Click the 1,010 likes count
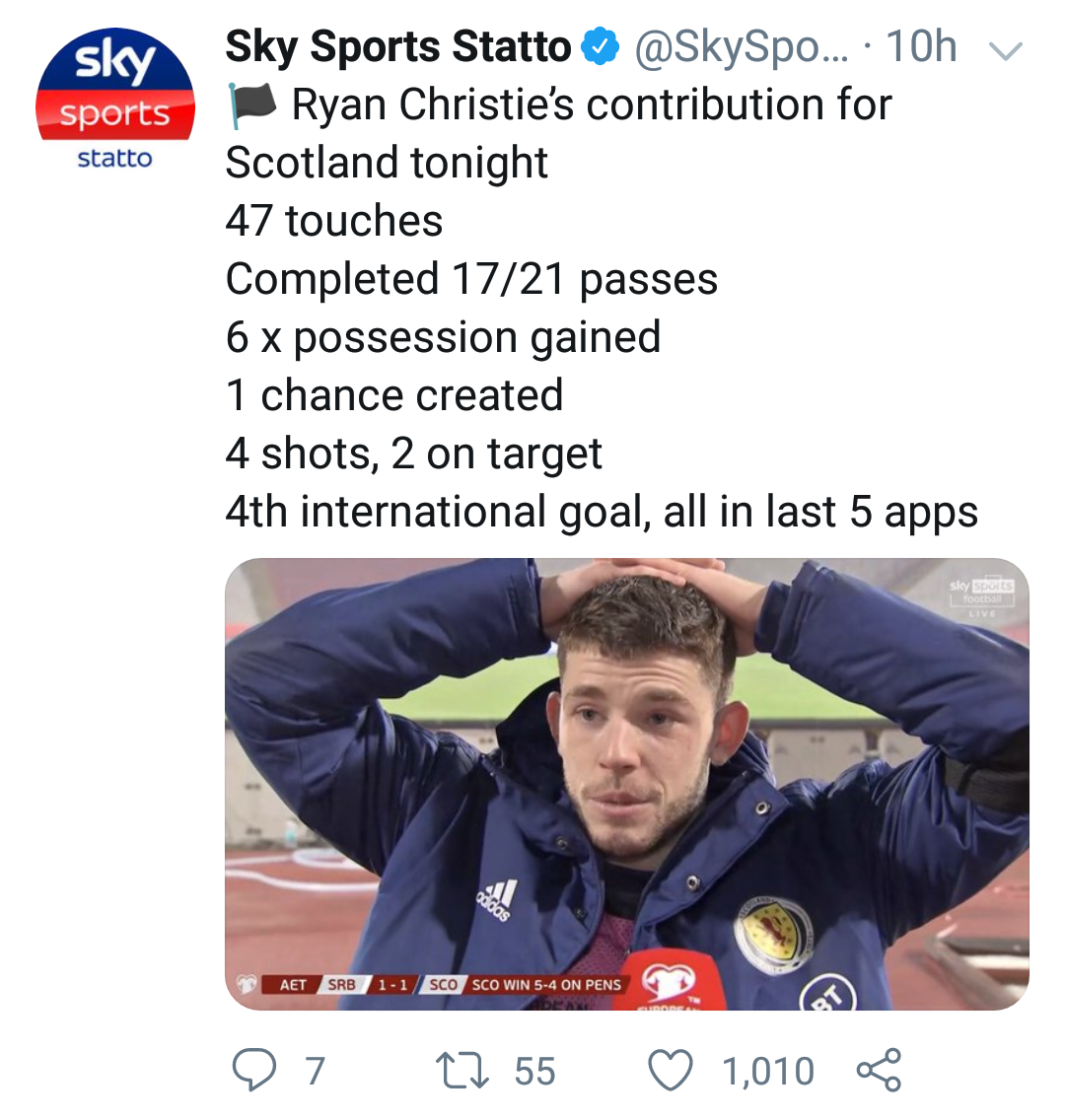The width and height of the screenshot is (1065, 1120). pos(768,1071)
